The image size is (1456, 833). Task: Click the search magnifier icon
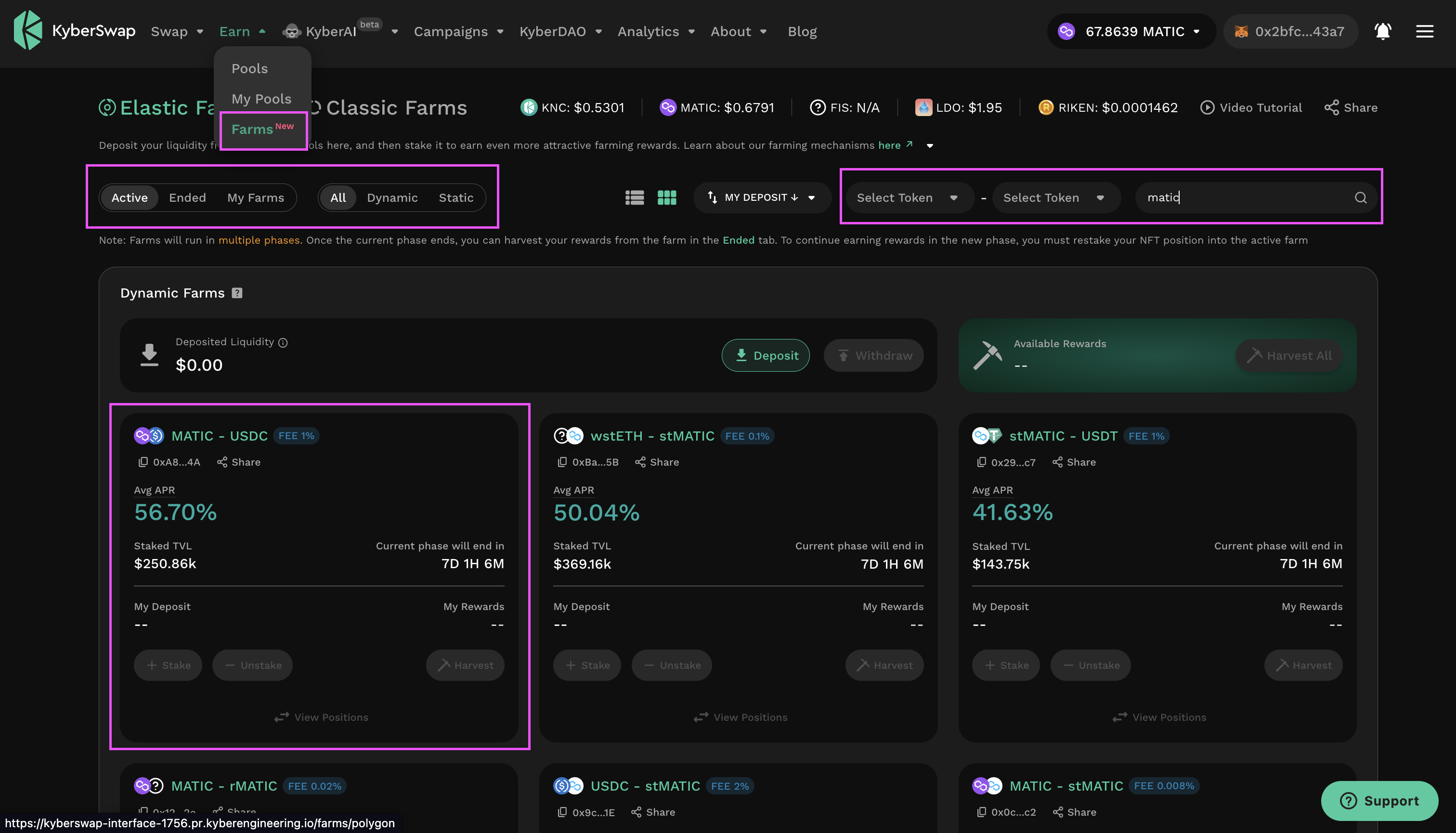1361,197
